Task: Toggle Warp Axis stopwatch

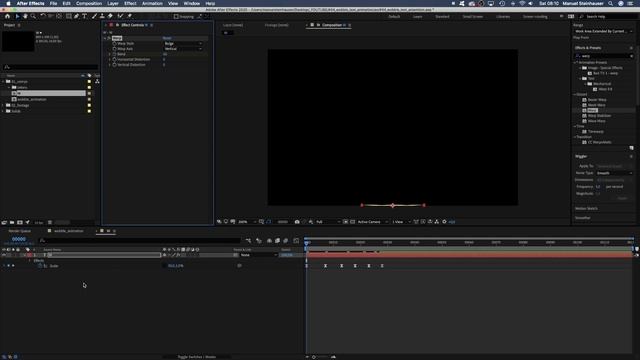Action: pyautogui.click(x=115, y=49)
